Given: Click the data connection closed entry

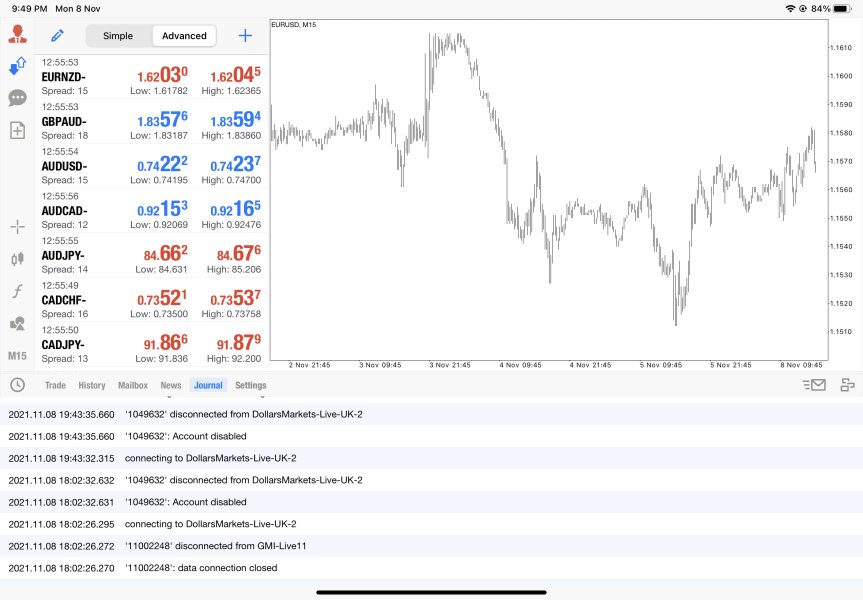Looking at the screenshot, I should [x=432, y=568].
